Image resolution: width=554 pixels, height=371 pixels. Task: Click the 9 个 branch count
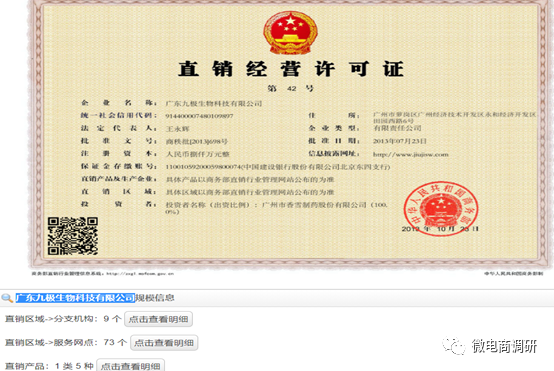point(112,319)
